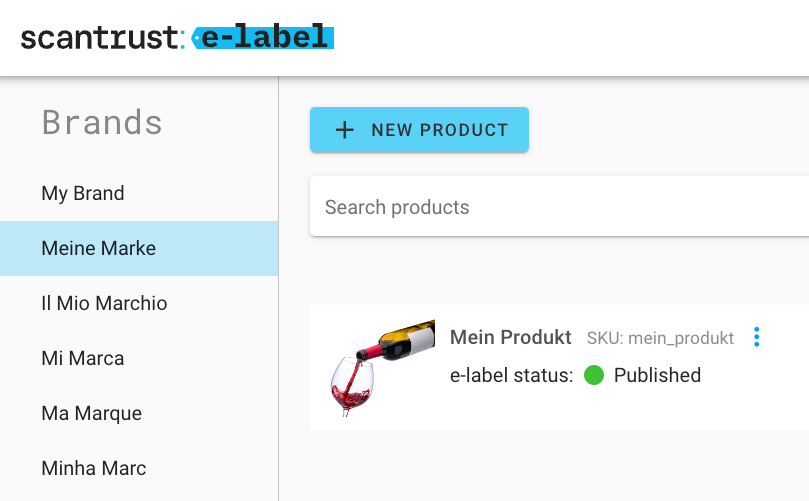Select the Meine Marke brand
Image resolution: width=809 pixels, height=501 pixels.
99,248
